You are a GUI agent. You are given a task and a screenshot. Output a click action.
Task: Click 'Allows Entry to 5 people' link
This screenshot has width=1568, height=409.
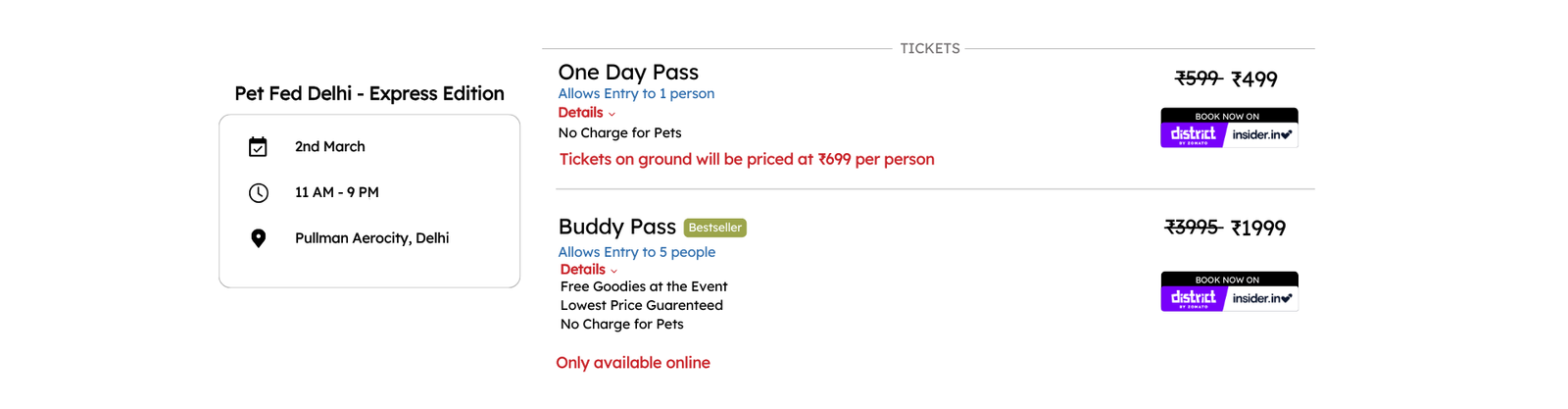click(x=637, y=252)
